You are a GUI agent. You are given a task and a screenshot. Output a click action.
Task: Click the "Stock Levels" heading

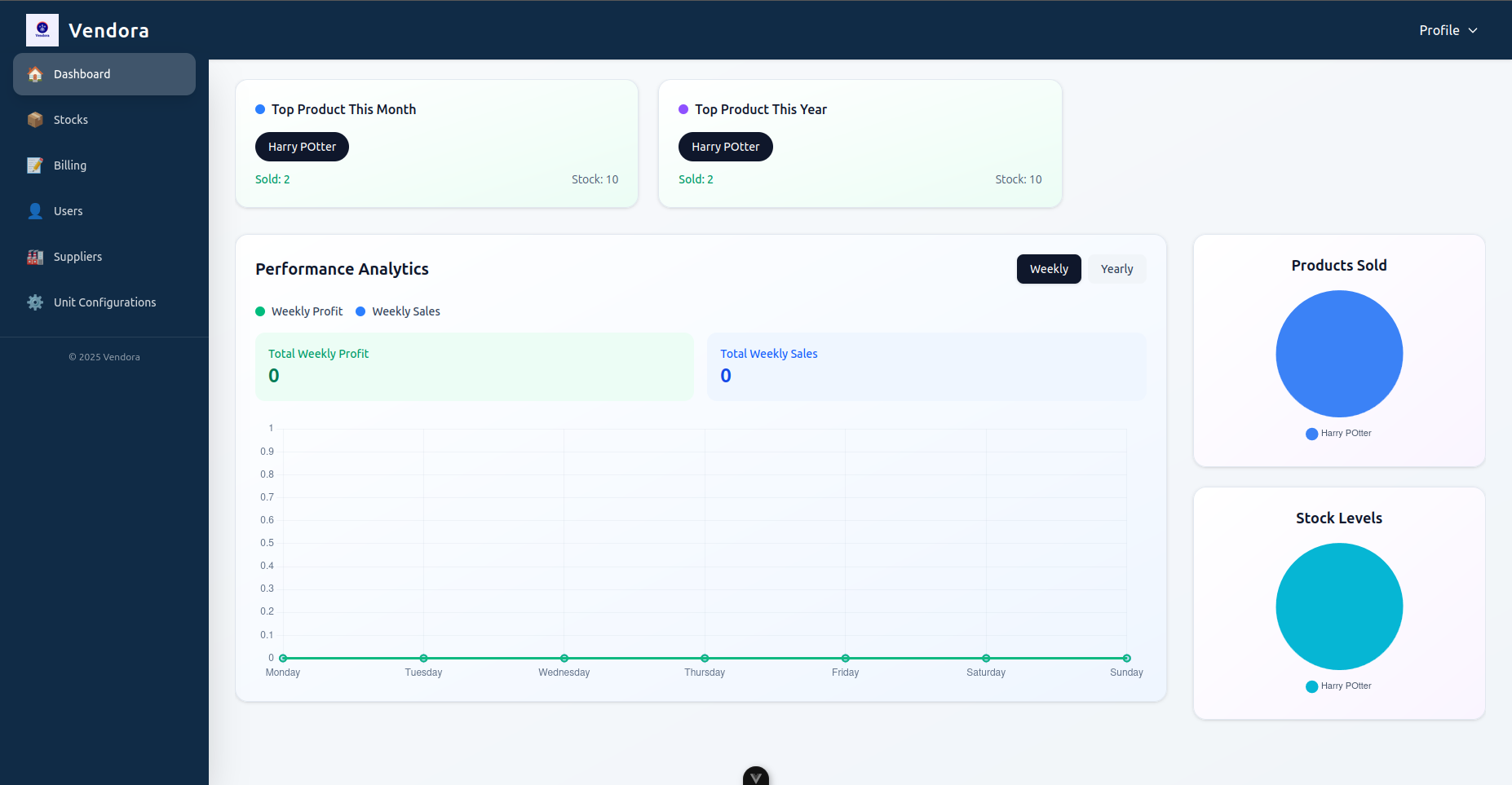coord(1339,518)
